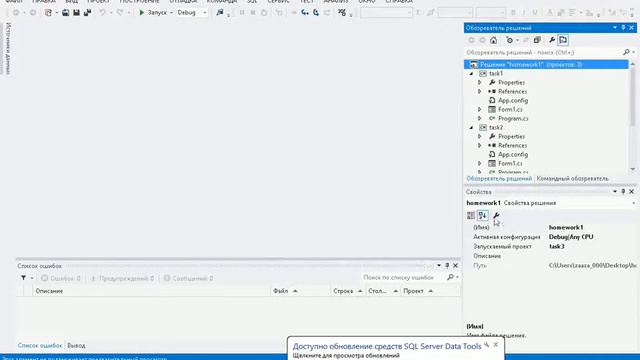Switch to the Вывод tab
Viewport: 640px width, 360px height.
[x=76, y=346]
